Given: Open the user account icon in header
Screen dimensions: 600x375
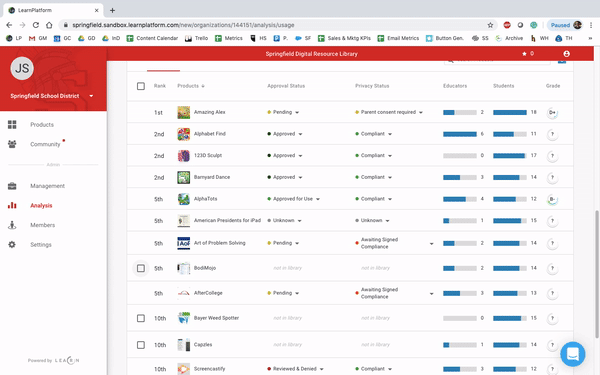Looking at the screenshot, I should [567, 54].
